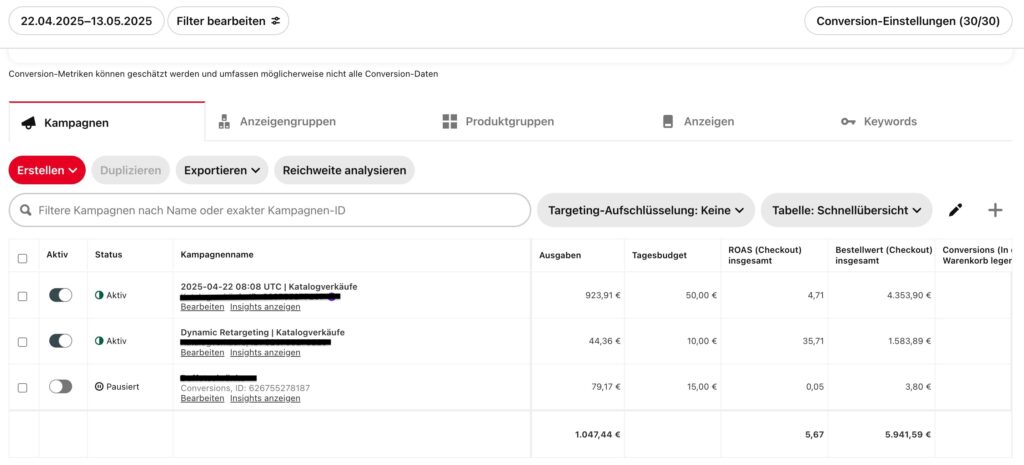Open Targeting-Aufschlüsselung: Keine dropdown
Screen dimensions: 1024x465
pos(646,210)
